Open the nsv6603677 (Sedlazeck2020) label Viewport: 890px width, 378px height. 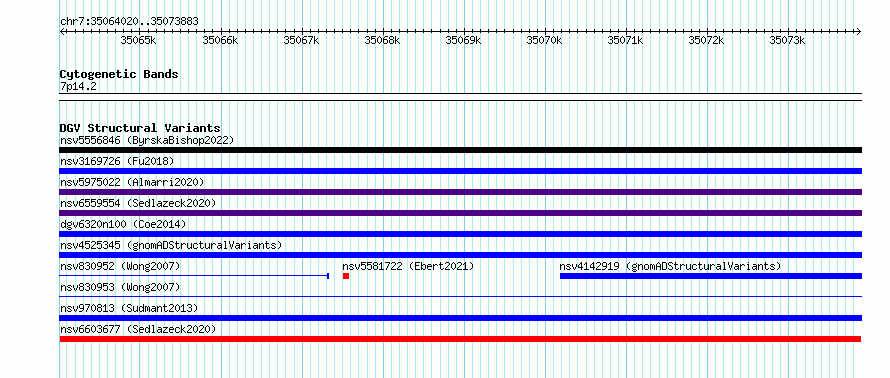click(x=138, y=329)
